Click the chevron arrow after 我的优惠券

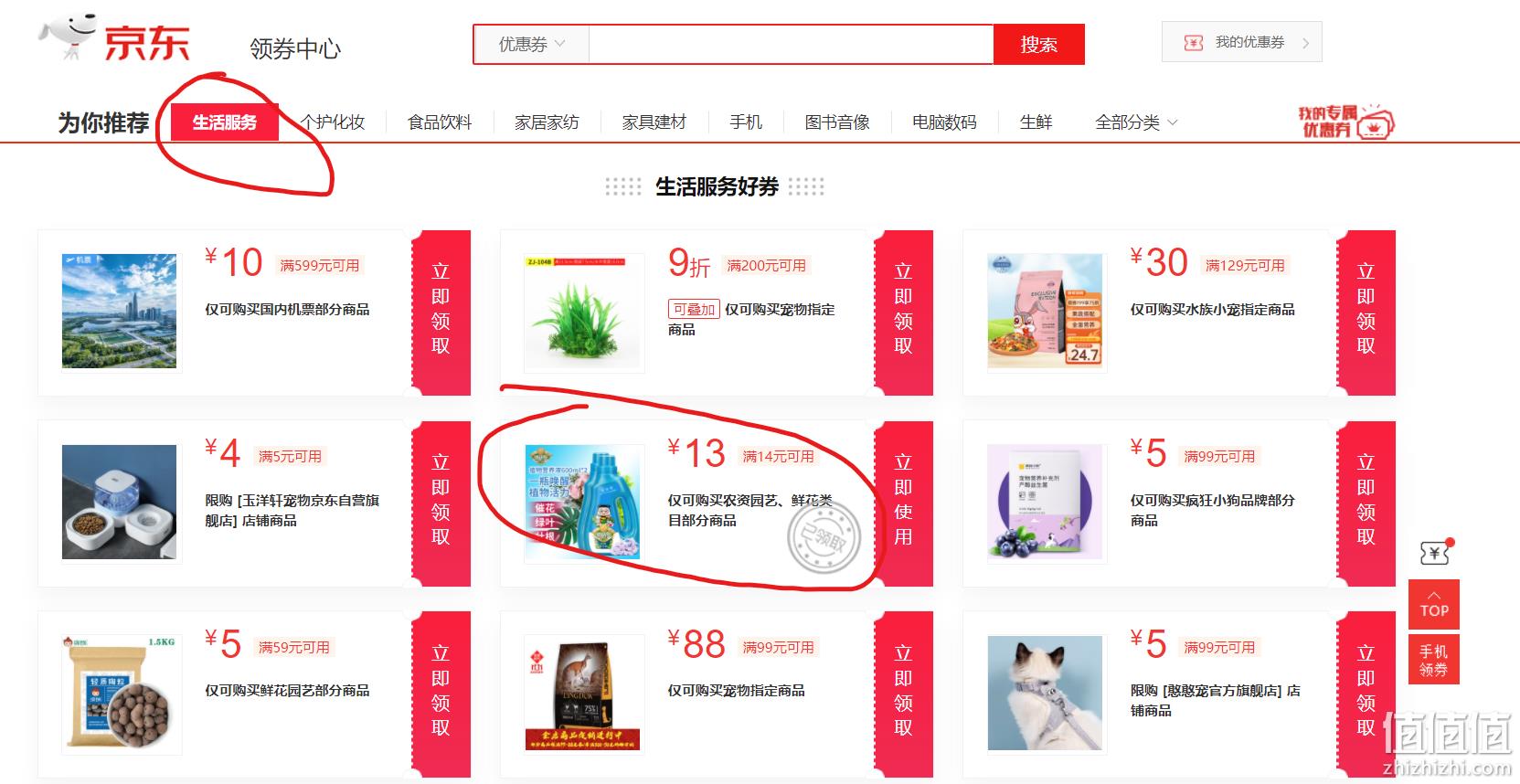[x=1305, y=43]
